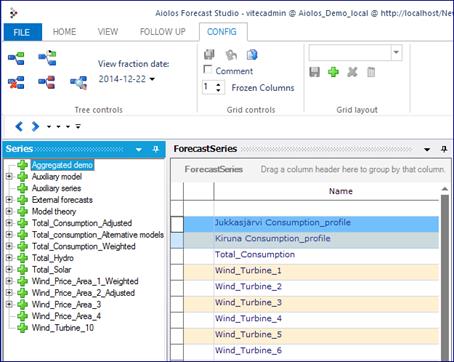
Task: Select the Wind_Turbine_10 tree item
Action: coord(63,328)
